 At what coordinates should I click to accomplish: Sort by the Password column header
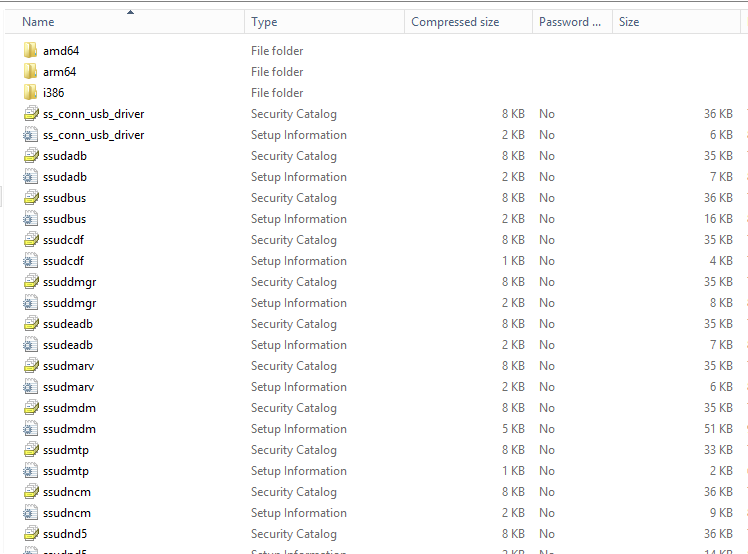click(569, 22)
